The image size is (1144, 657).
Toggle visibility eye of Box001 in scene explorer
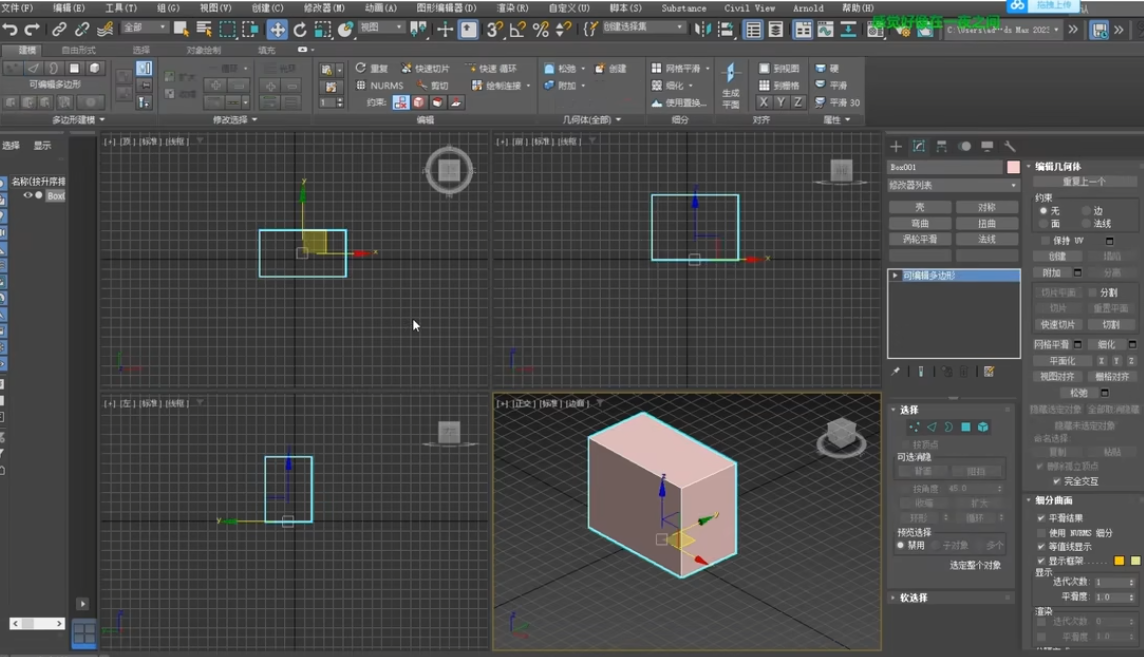(x=28, y=195)
